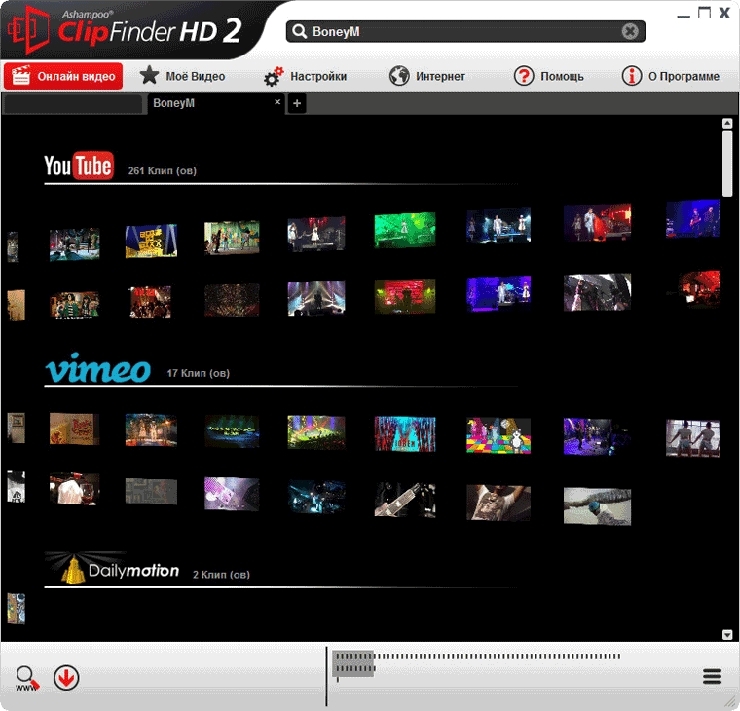Clear the BoneyM search text
This screenshot has height=711, width=740.
pos(630,31)
